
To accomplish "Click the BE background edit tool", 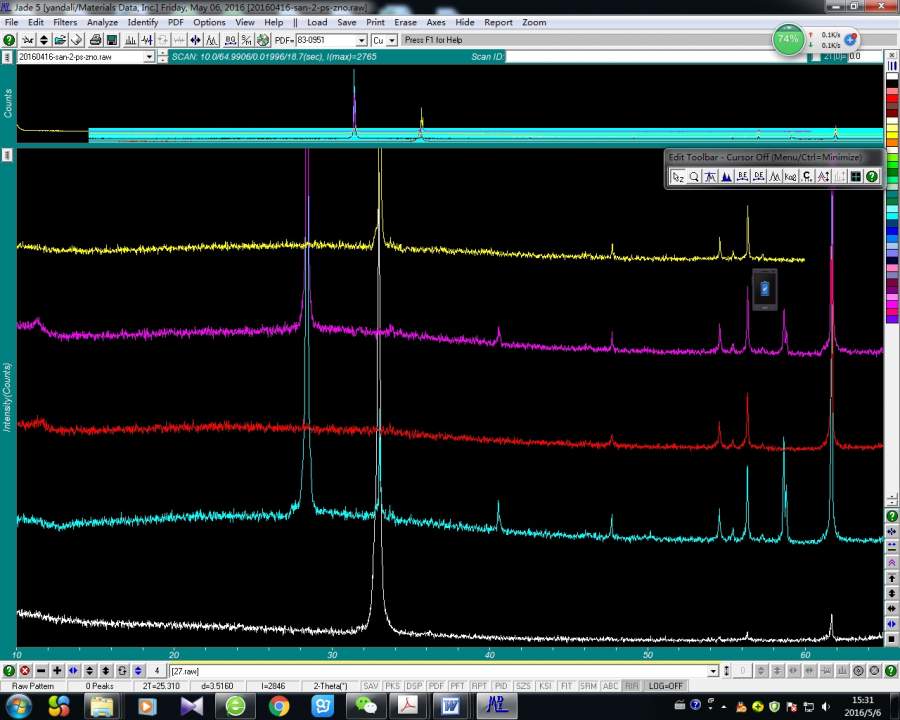I will click(x=742, y=177).
